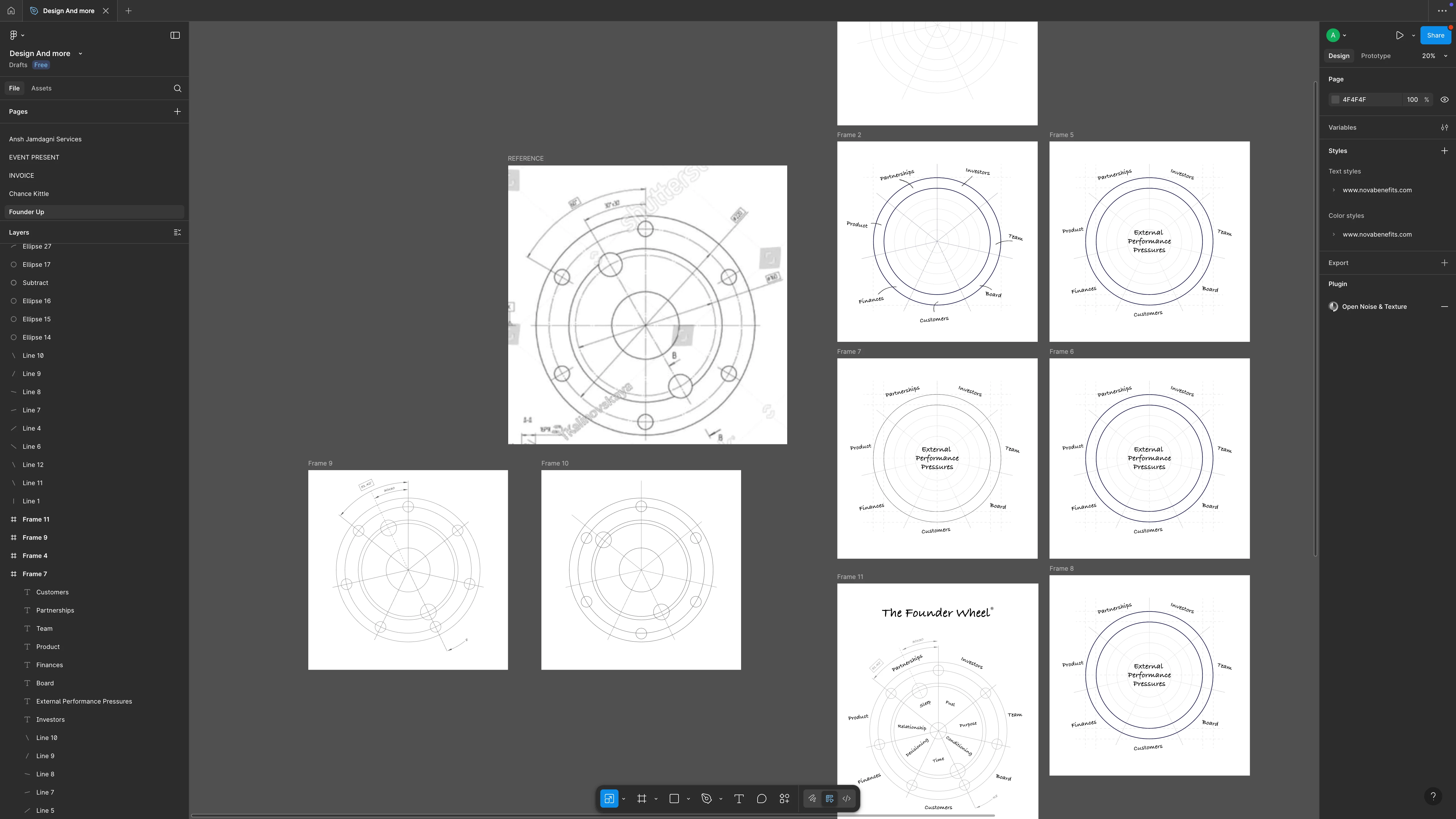Open the Figma home icon
Screen dimensions: 1456x819
pos(11,11)
